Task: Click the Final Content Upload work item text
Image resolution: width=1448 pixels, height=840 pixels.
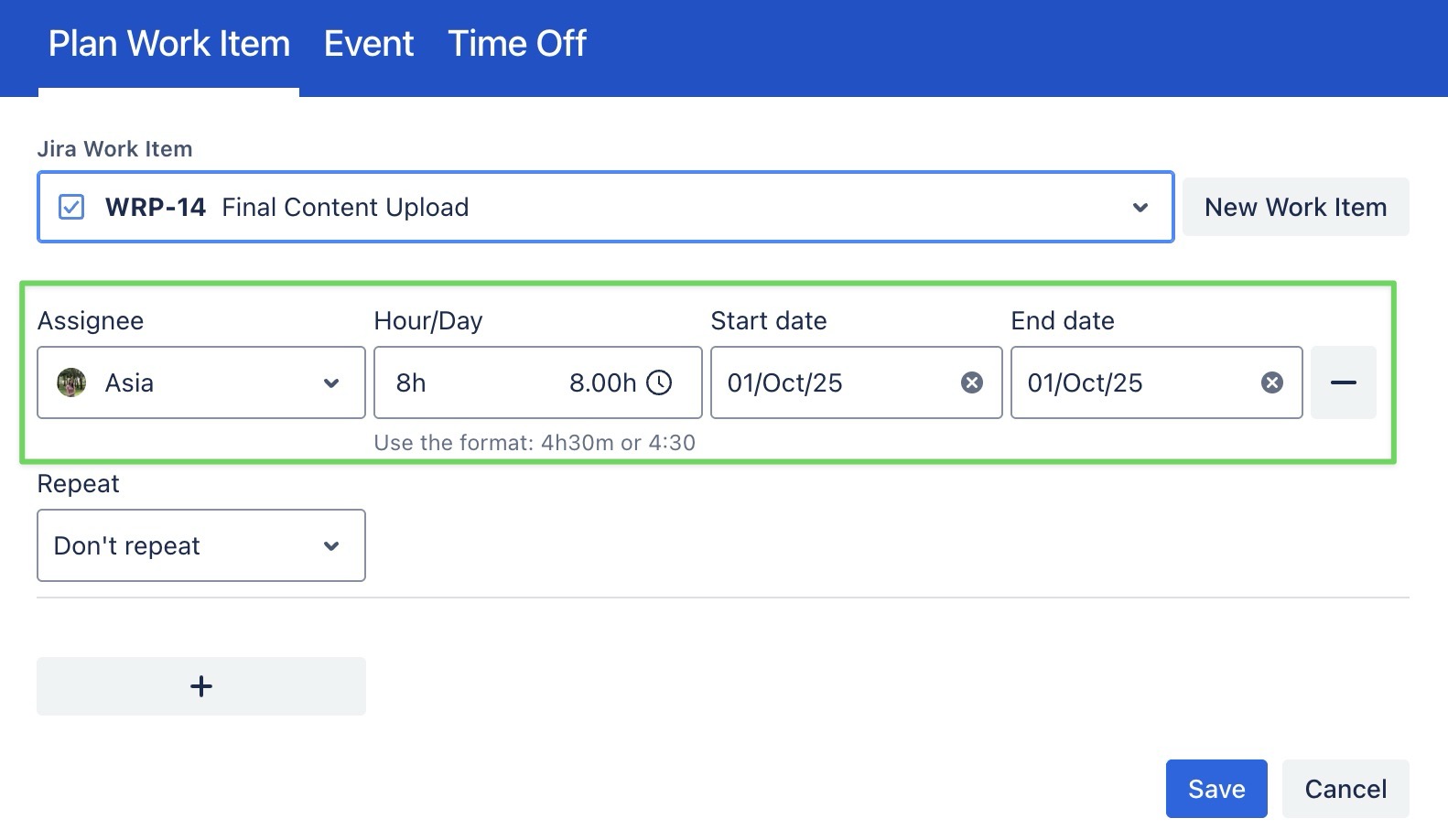Action: 345,208
